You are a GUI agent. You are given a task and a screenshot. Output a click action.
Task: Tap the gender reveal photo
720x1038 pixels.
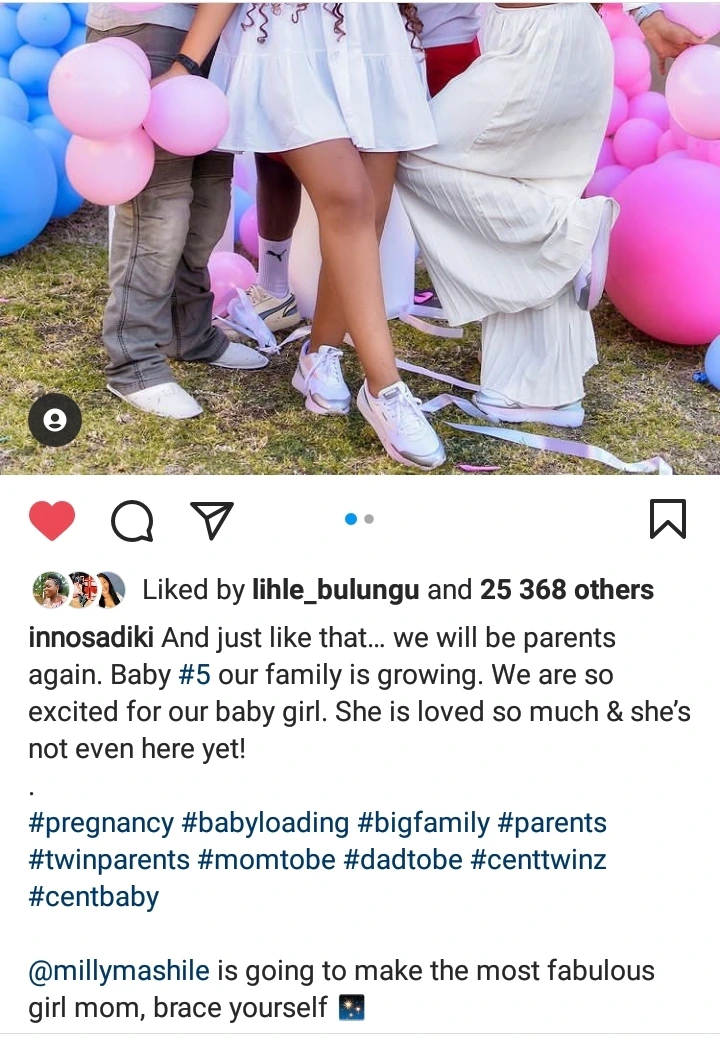(360, 237)
